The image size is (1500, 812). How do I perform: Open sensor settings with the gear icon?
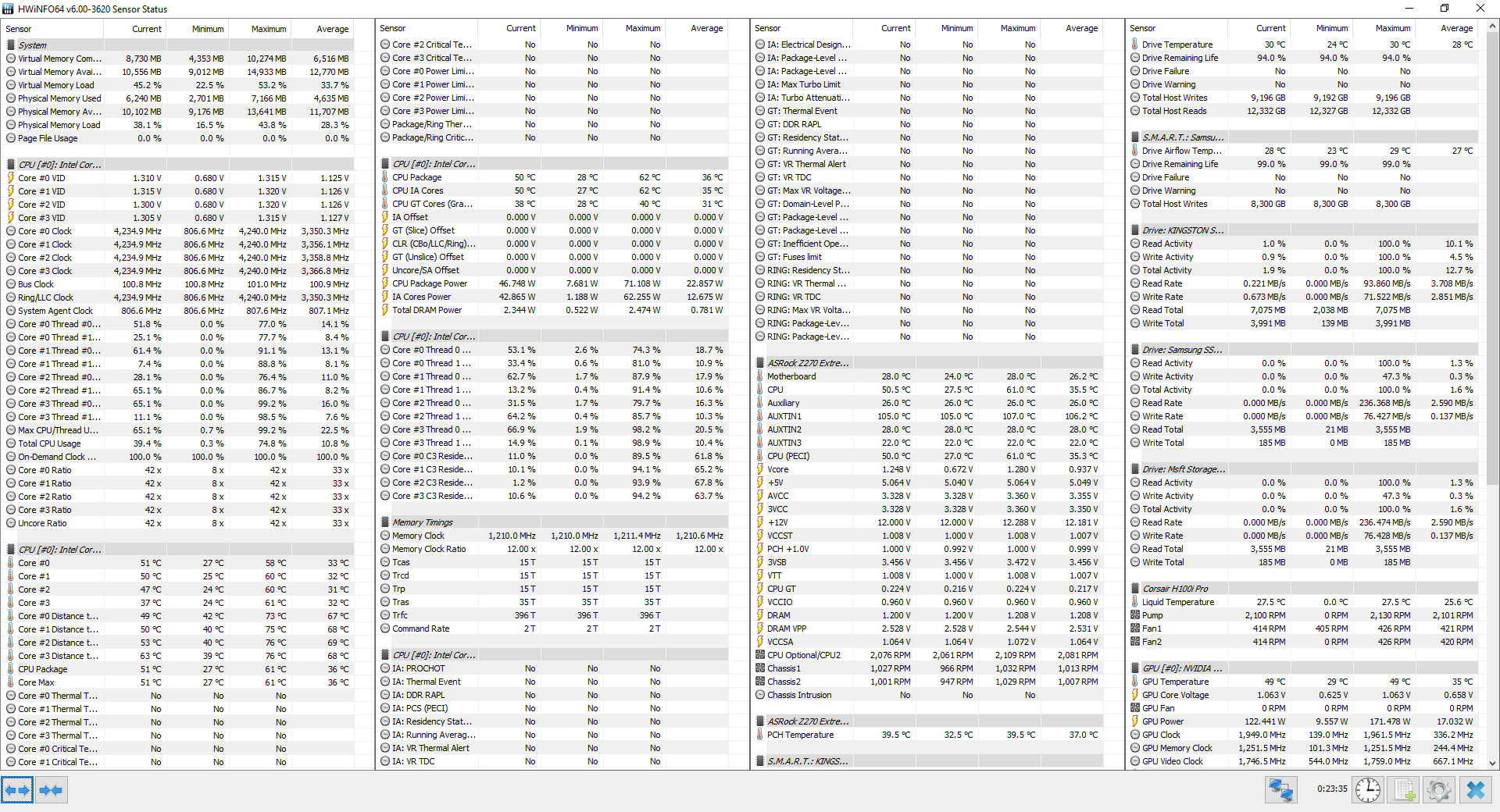(1438, 790)
